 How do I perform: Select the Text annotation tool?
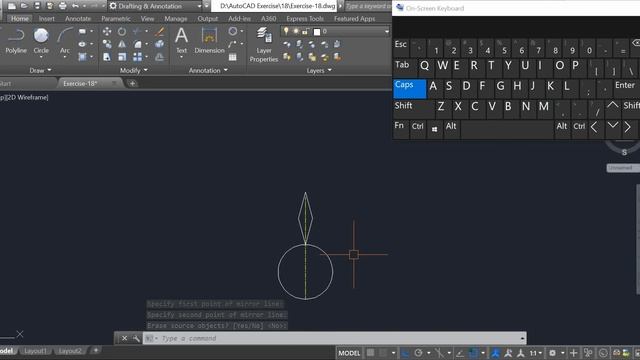(181, 40)
